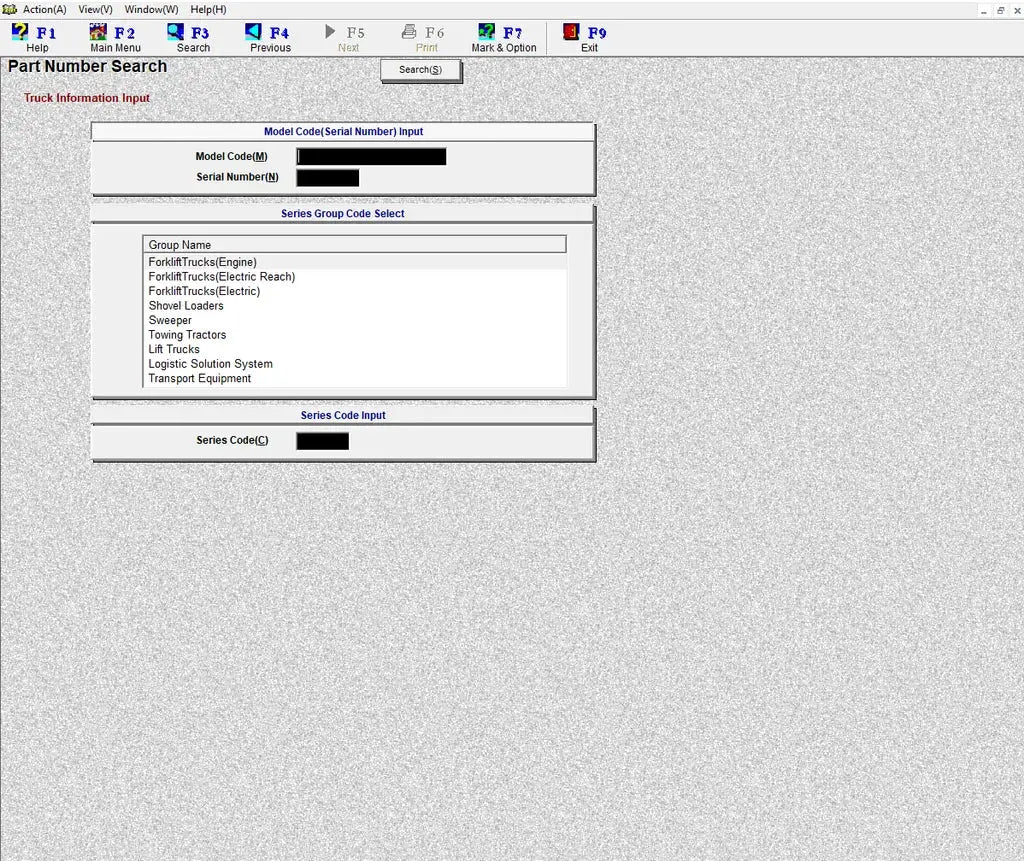Viewport: 1024px width, 861px height.
Task: Open the Help(H) menu
Action: click(208, 9)
